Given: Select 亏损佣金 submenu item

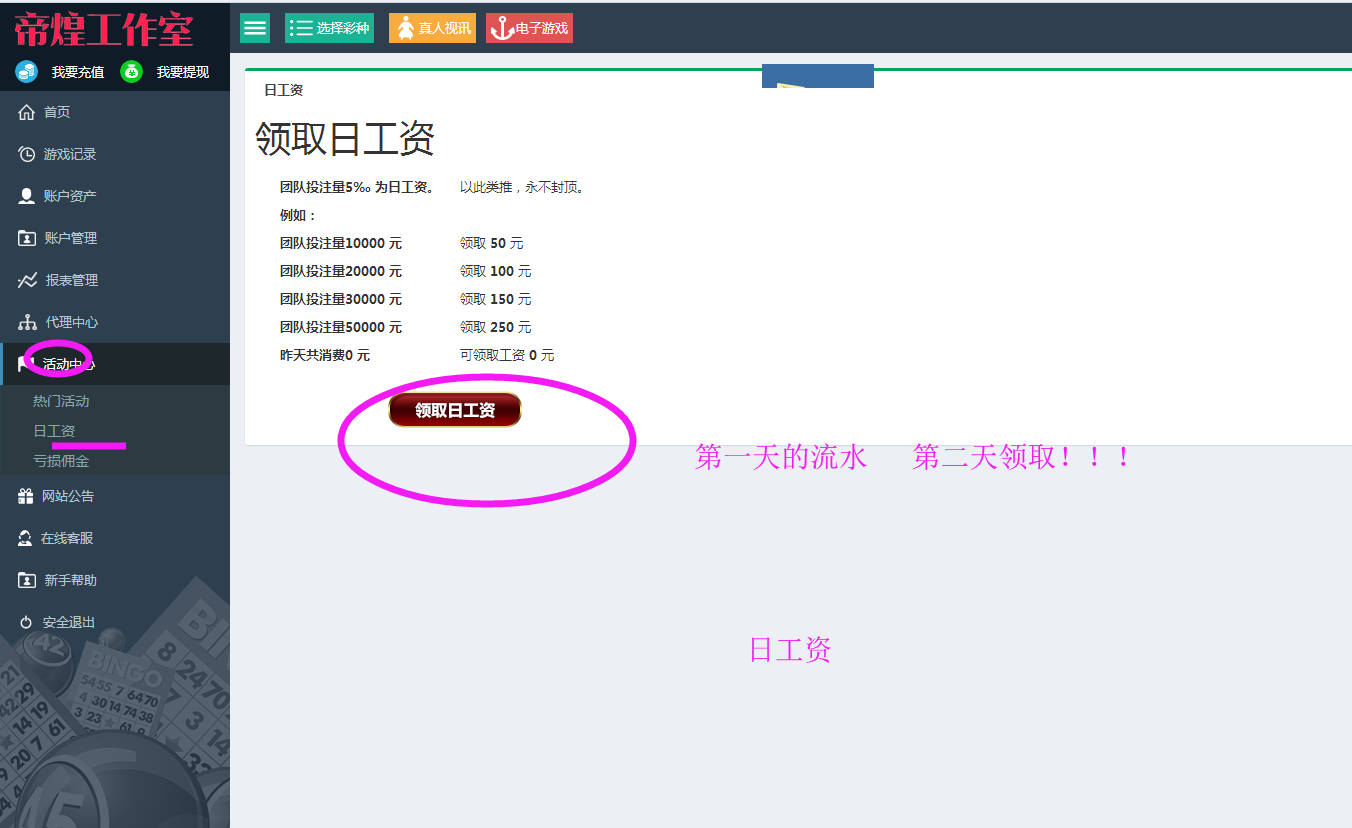Looking at the screenshot, I should (61, 461).
